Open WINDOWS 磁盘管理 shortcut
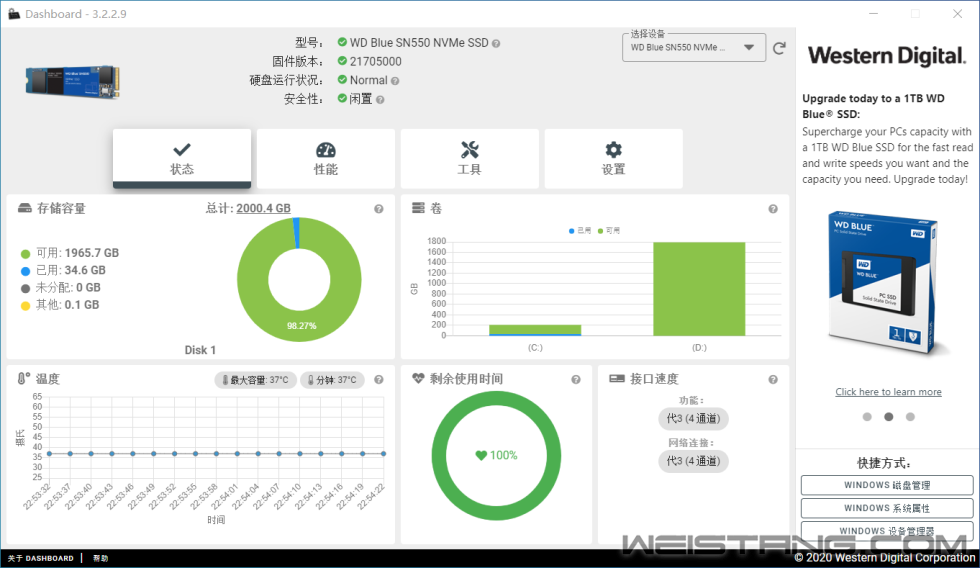The image size is (980, 568). (887, 485)
